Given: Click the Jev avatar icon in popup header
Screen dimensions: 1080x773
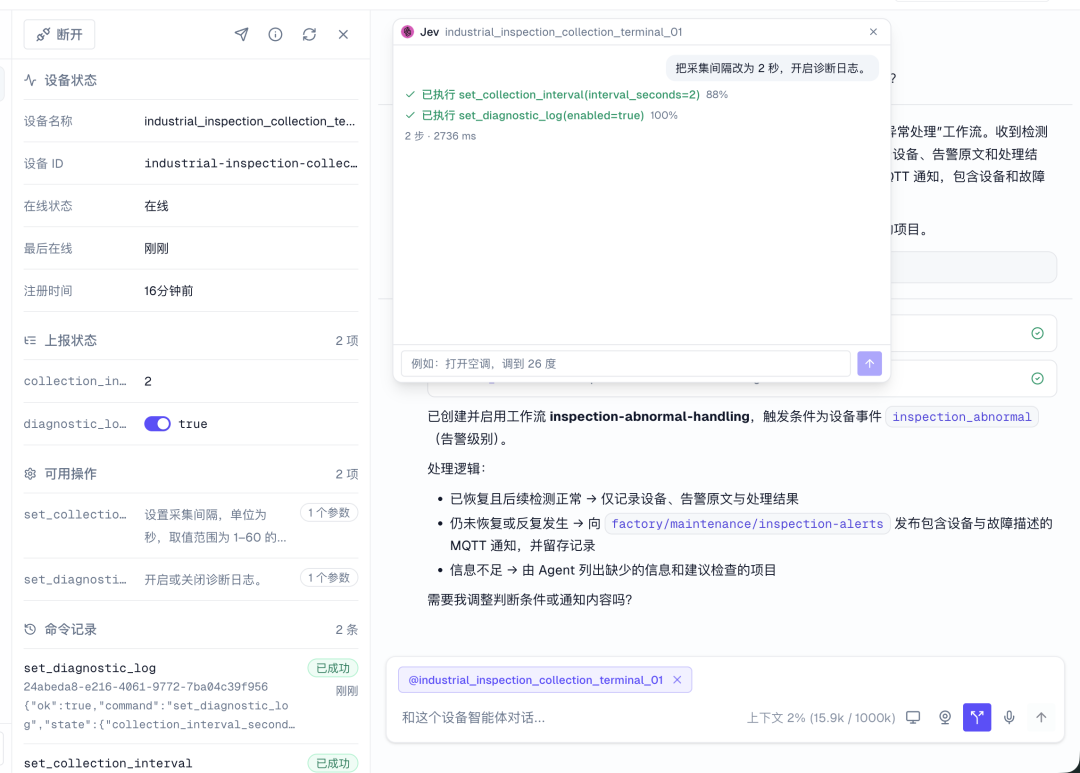Looking at the screenshot, I should pos(408,32).
